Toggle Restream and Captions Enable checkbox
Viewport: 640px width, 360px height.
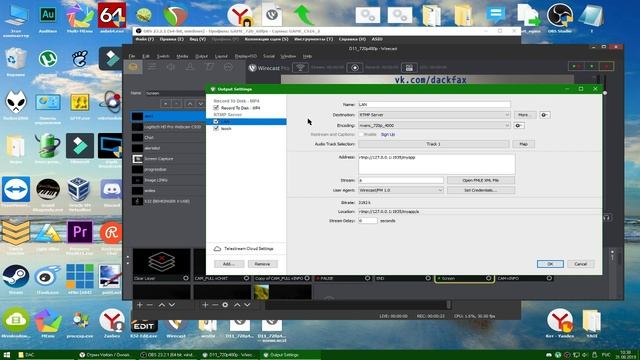point(361,134)
